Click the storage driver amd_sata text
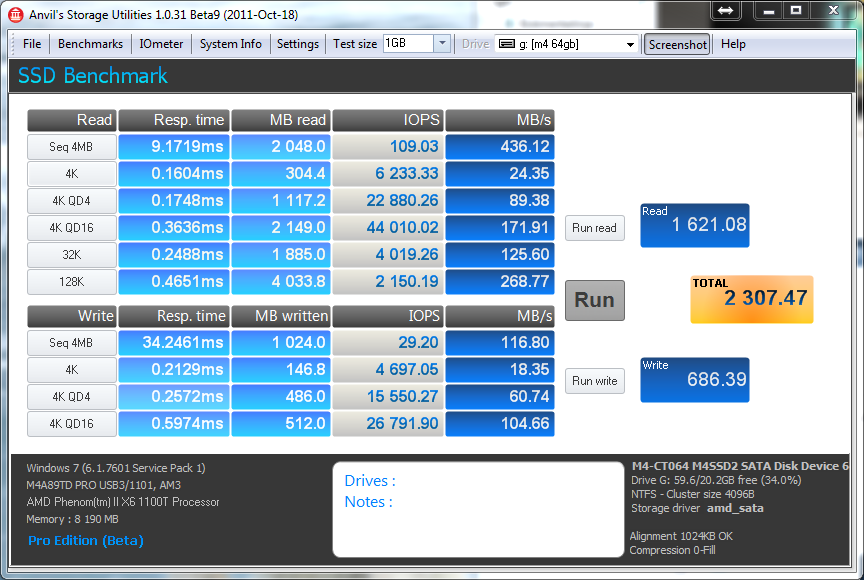Screen dimensions: 864x580 pyautogui.click(x=735, y=508)
